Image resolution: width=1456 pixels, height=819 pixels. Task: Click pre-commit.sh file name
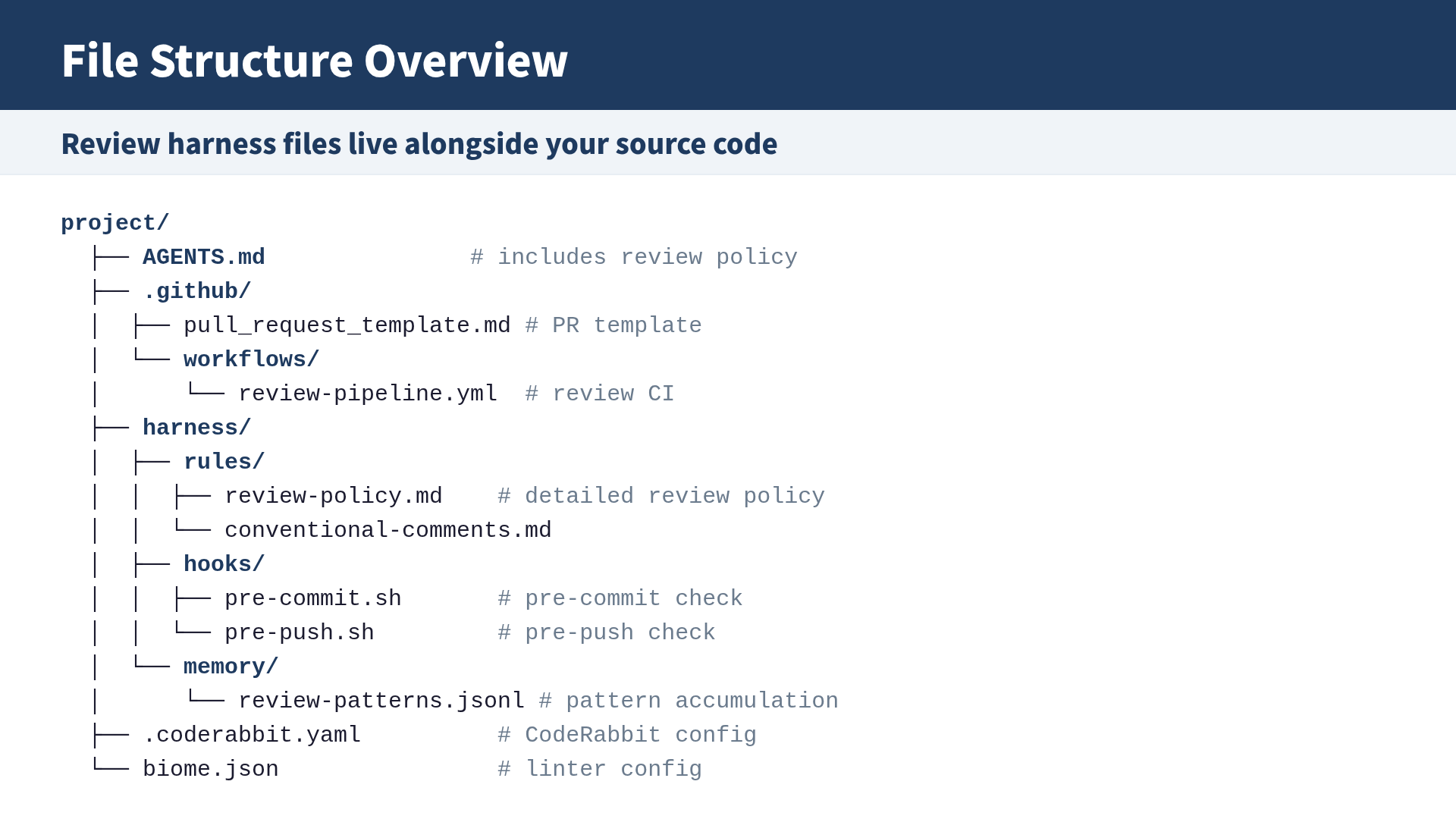[x=313, y=598]
